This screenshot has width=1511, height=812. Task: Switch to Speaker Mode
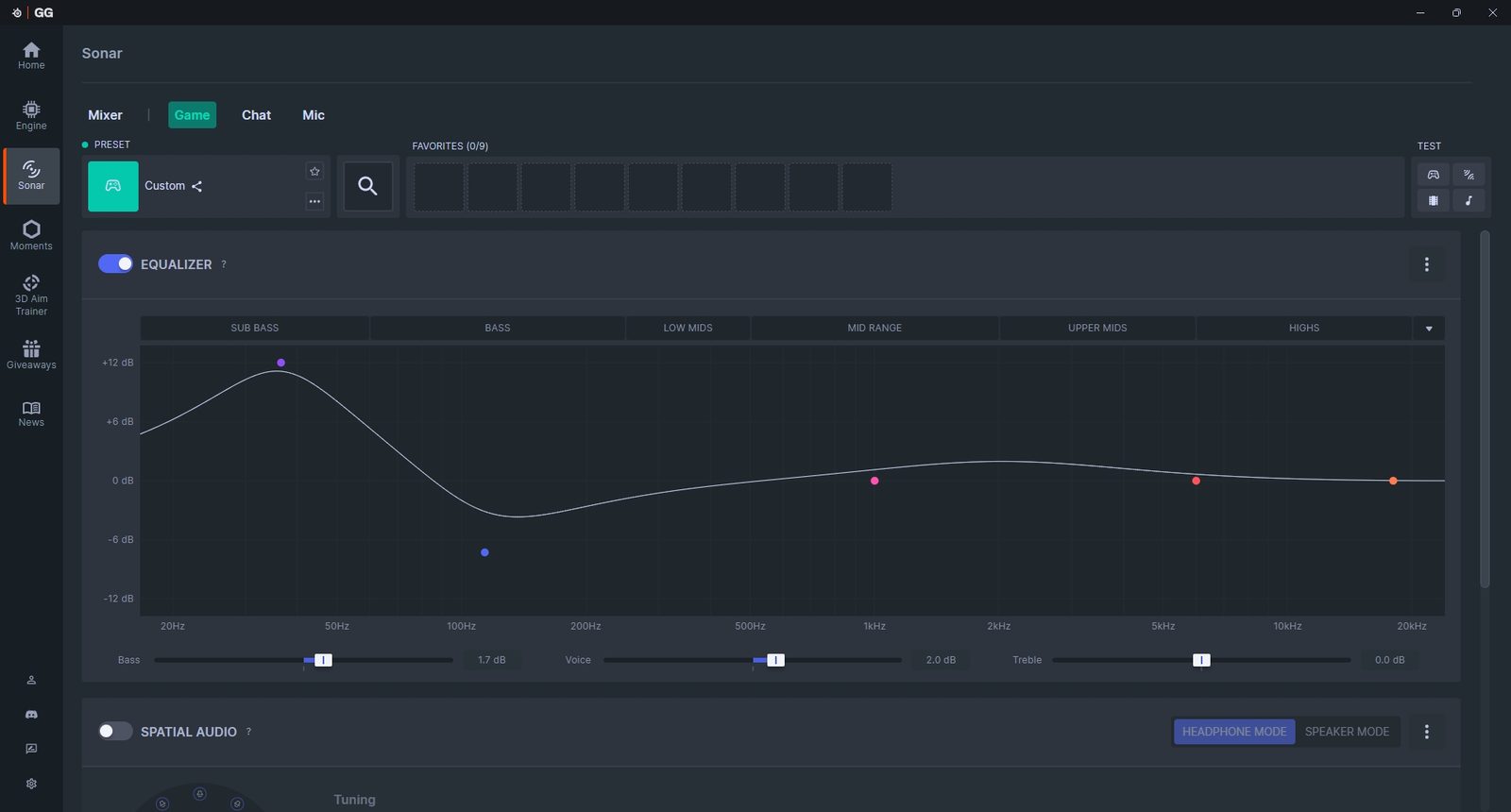tap(1347, 732)
